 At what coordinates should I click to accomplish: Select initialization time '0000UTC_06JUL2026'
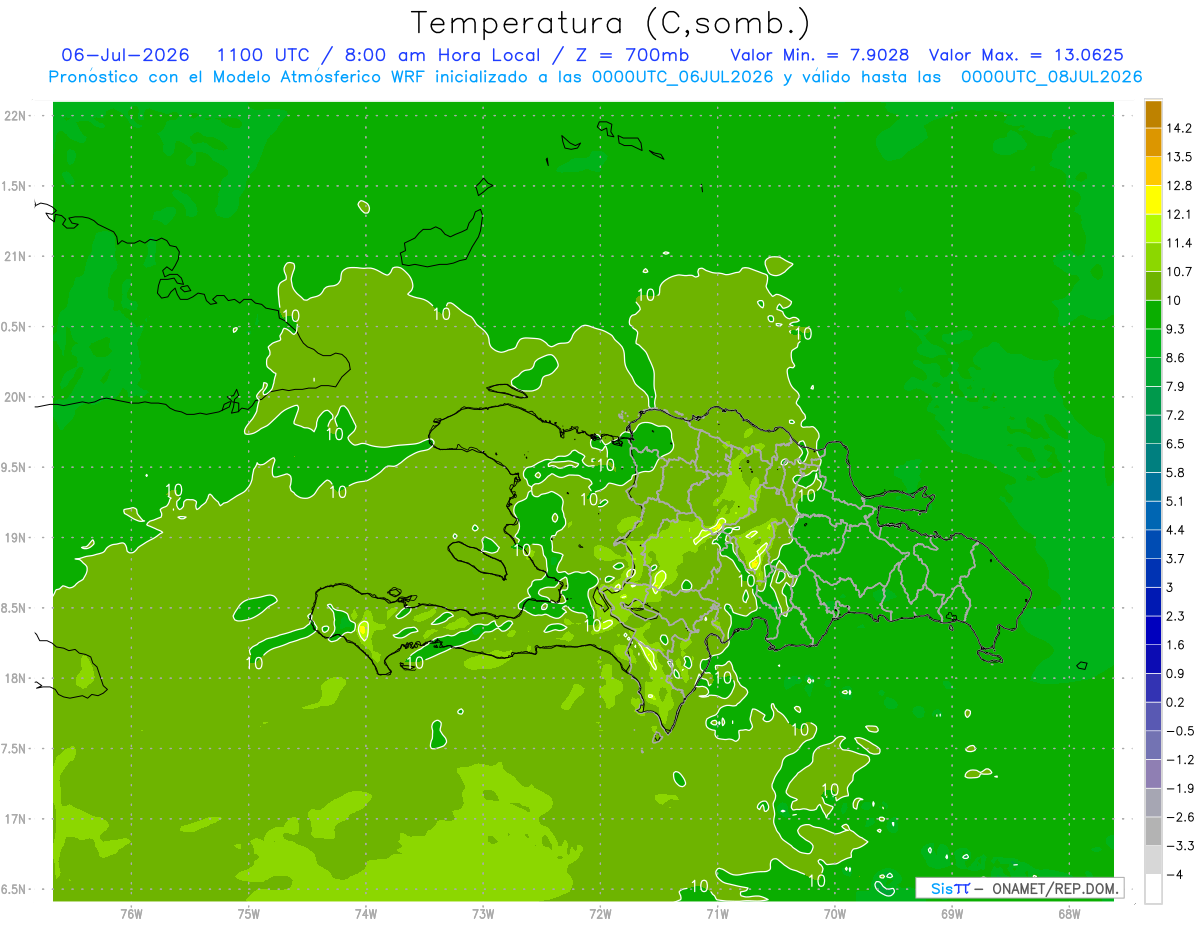click(x=683, y=77)
